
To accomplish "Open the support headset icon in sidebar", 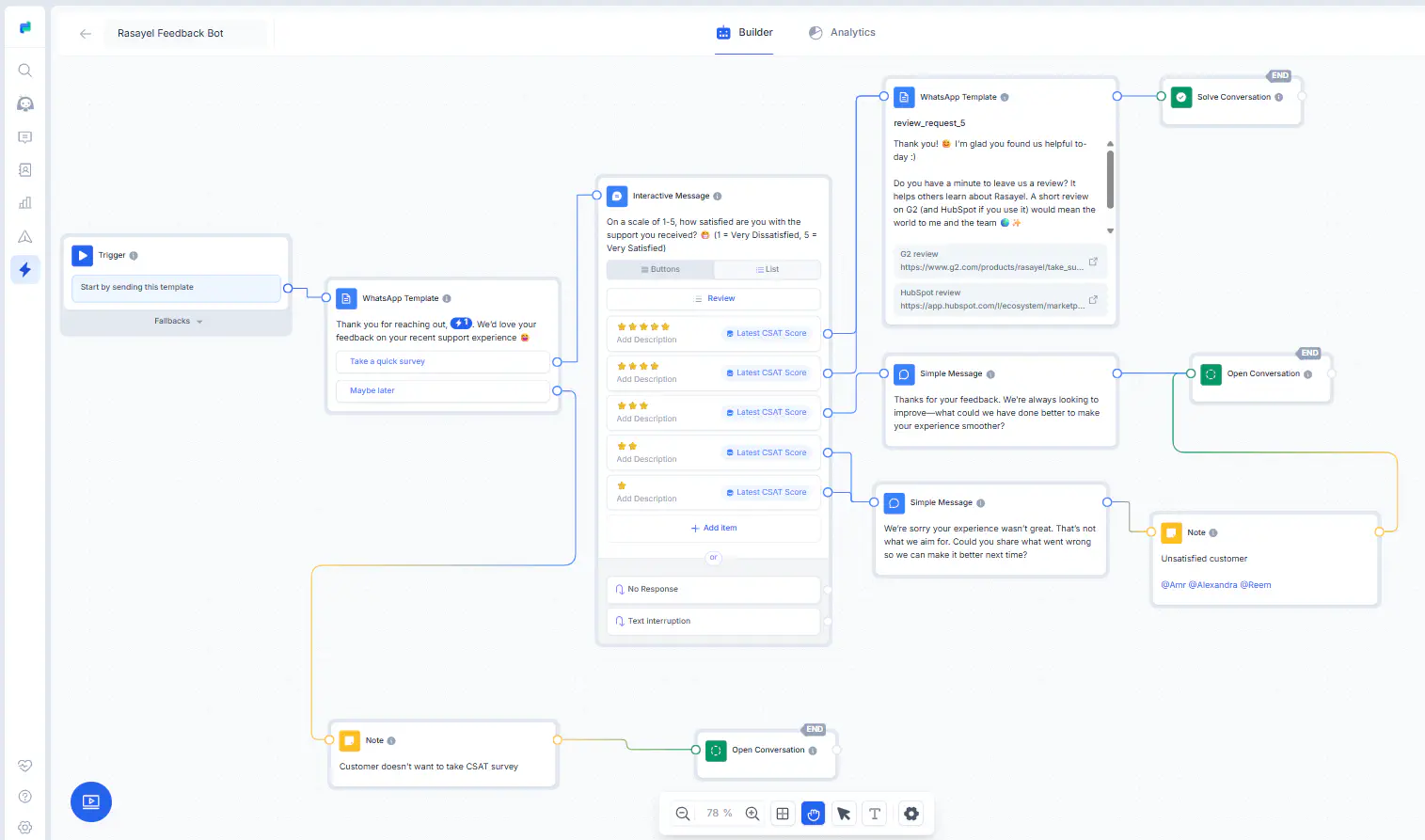I will point(25,103).
